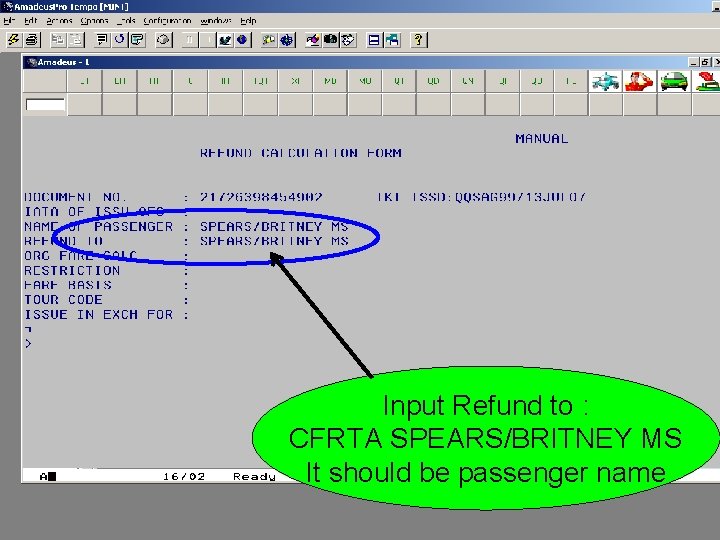Viewport: 720px width, 540px height.
Task: Click the MD smart key button
Action: 330,81
